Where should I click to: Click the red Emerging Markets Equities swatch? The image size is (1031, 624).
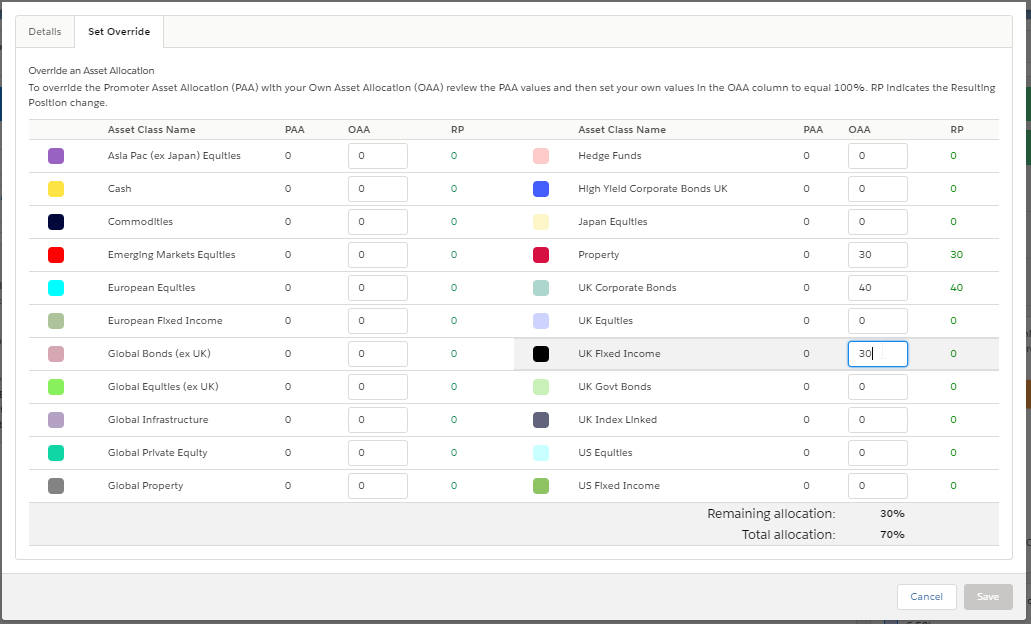(x=56, y=254)
